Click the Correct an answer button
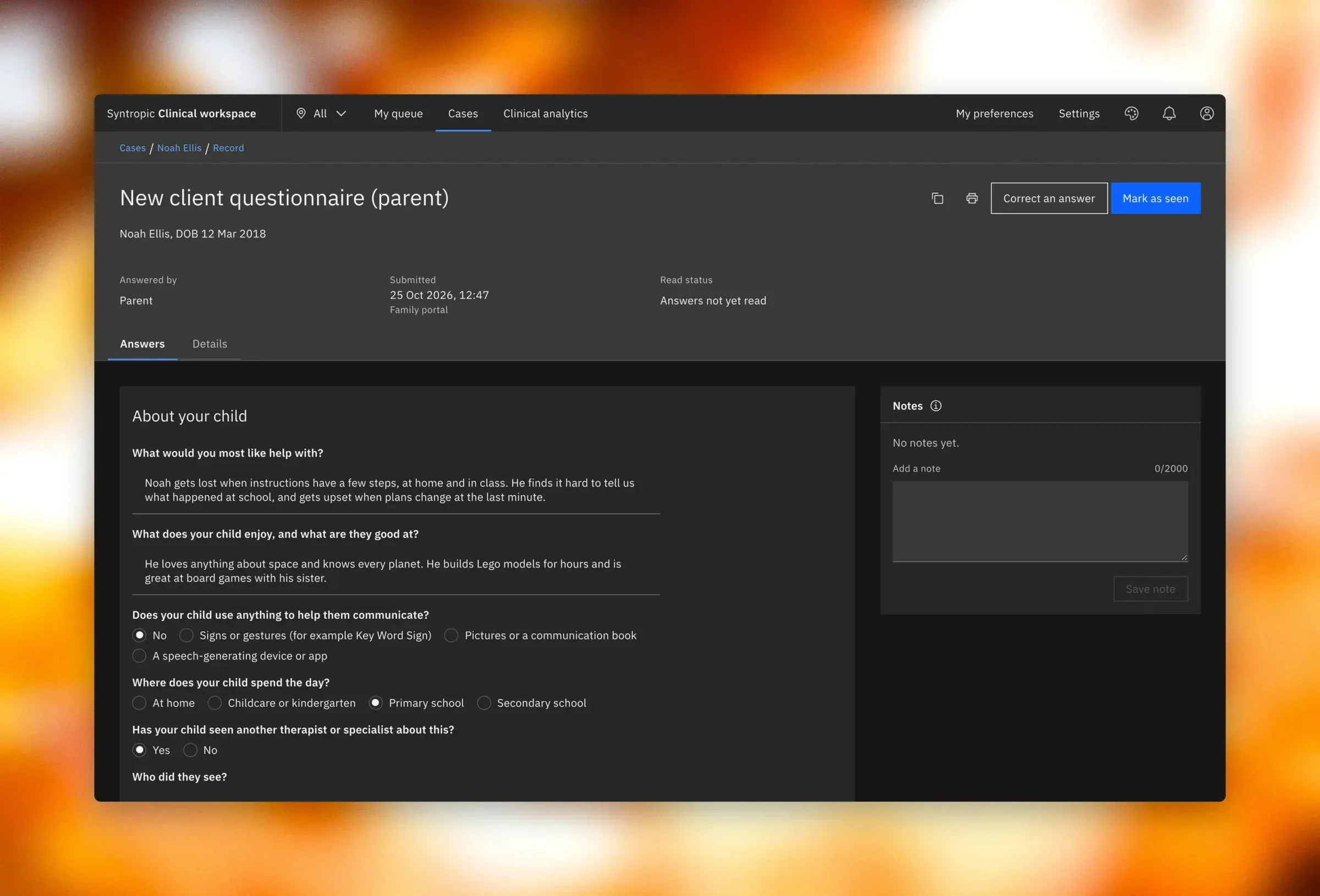The image size is (1320, 896). (1048, 199)
